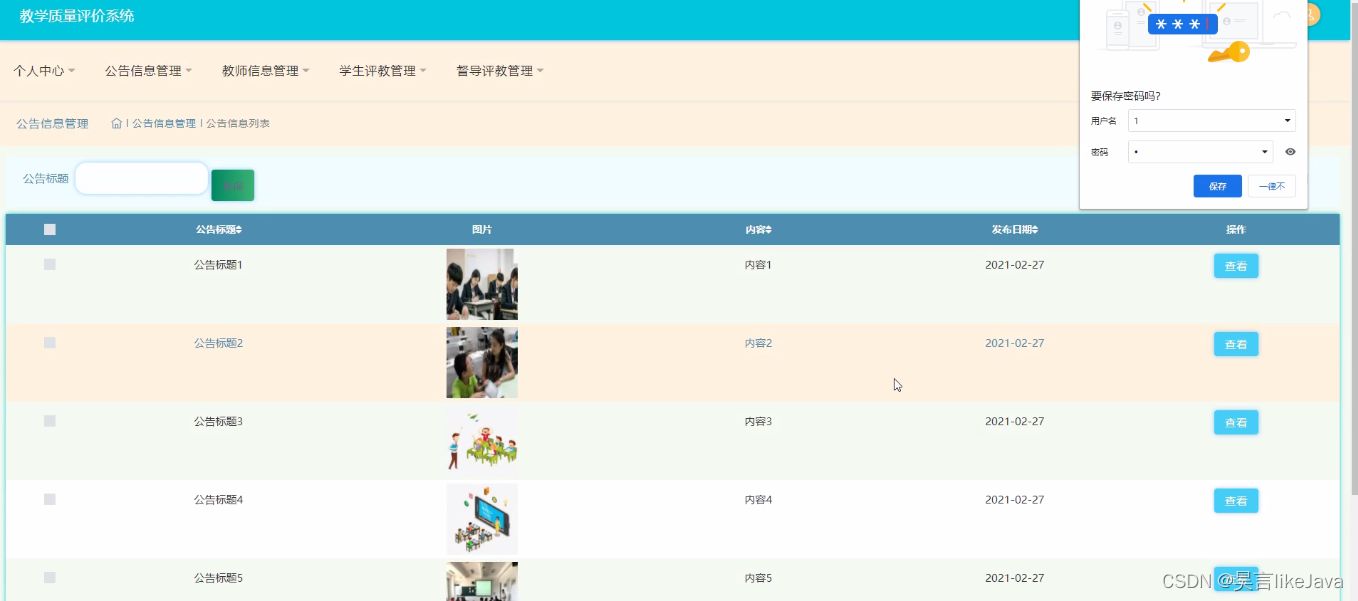Sort by 发布日期 column header
Image resolution: width=1358 pixels, height=601 pixels.
pos(1014,230)
